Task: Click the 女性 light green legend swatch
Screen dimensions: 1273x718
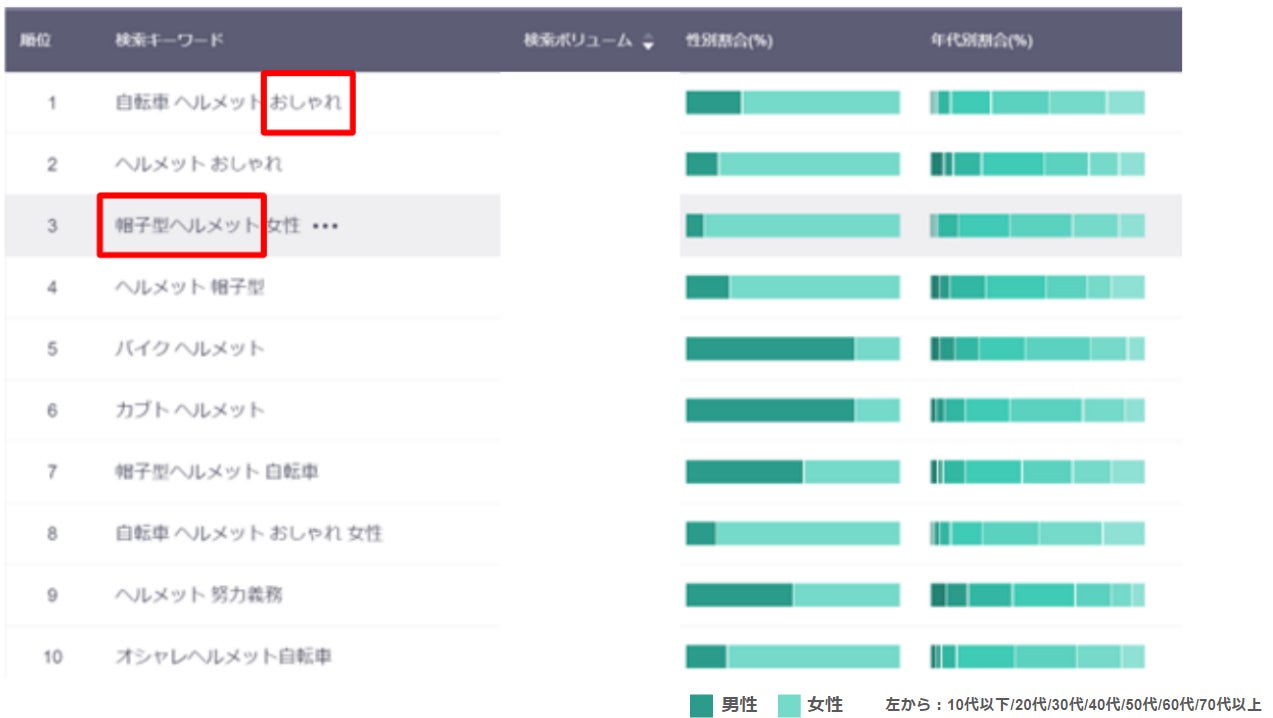Action: pos(789,705)
